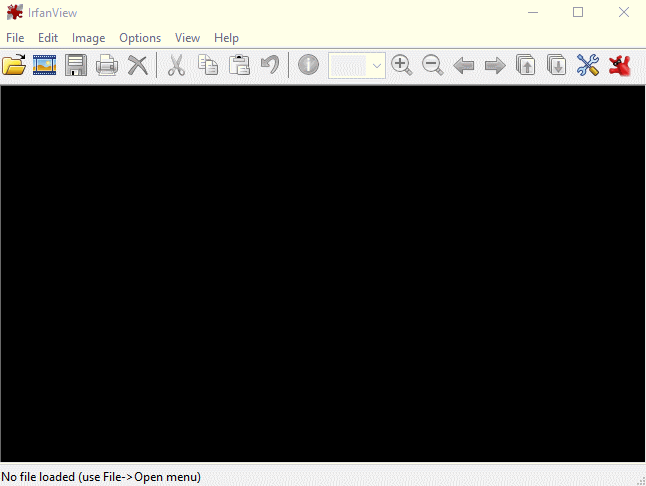This screenshot has height=486, width=646.
Task: Click the Save floppy disk icon
Action: [x=76, y=66]
